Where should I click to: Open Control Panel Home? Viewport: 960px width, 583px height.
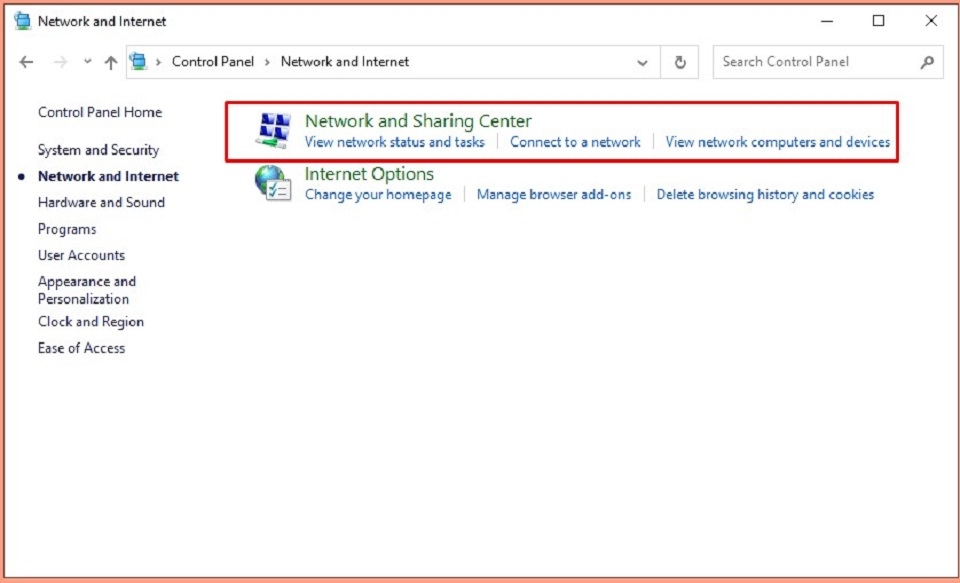pos(100,113)
